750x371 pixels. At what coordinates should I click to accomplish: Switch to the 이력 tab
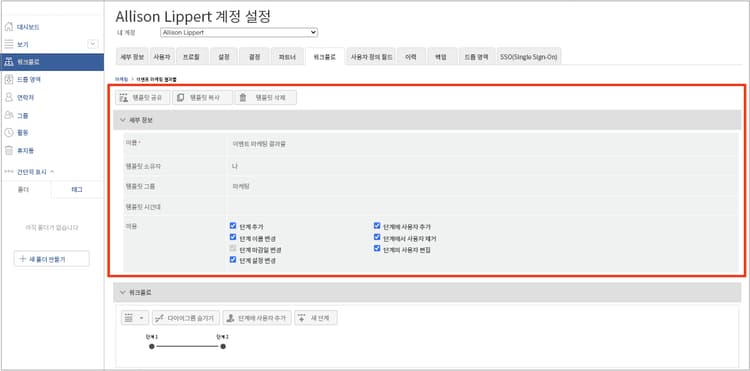pos(410,56)
